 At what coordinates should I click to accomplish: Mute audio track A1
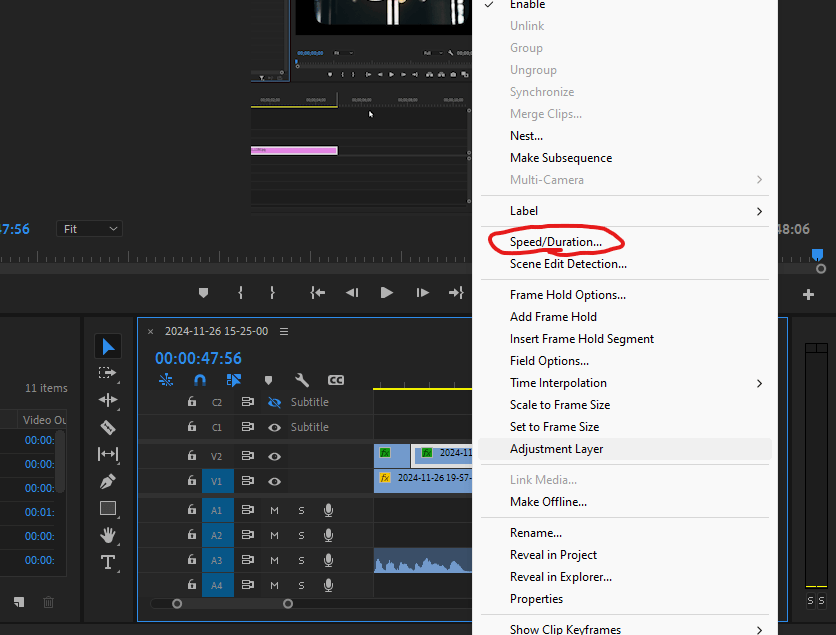coord(274,510)
